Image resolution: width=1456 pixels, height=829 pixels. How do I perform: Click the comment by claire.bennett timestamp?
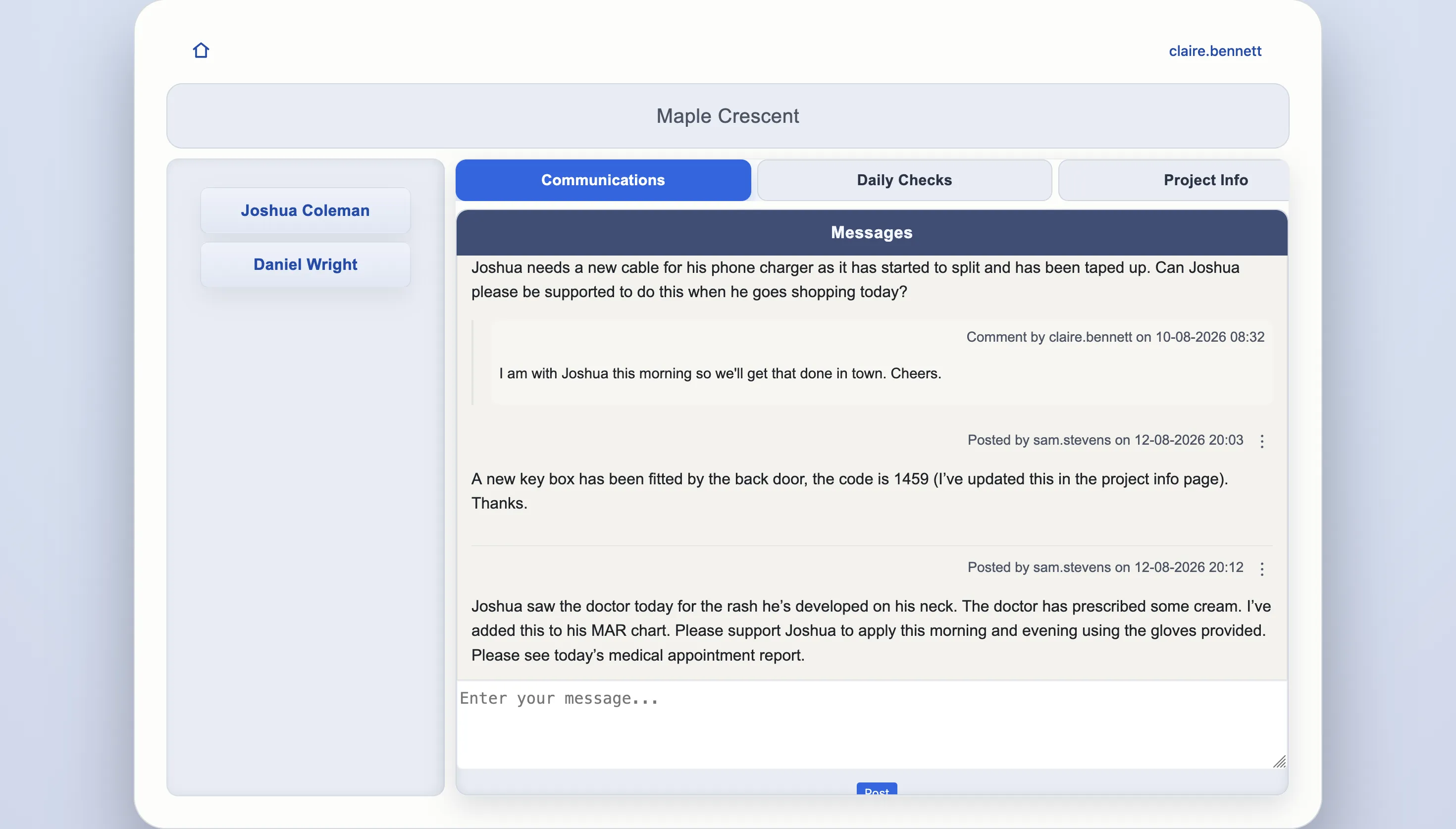tap(1115, 336)
